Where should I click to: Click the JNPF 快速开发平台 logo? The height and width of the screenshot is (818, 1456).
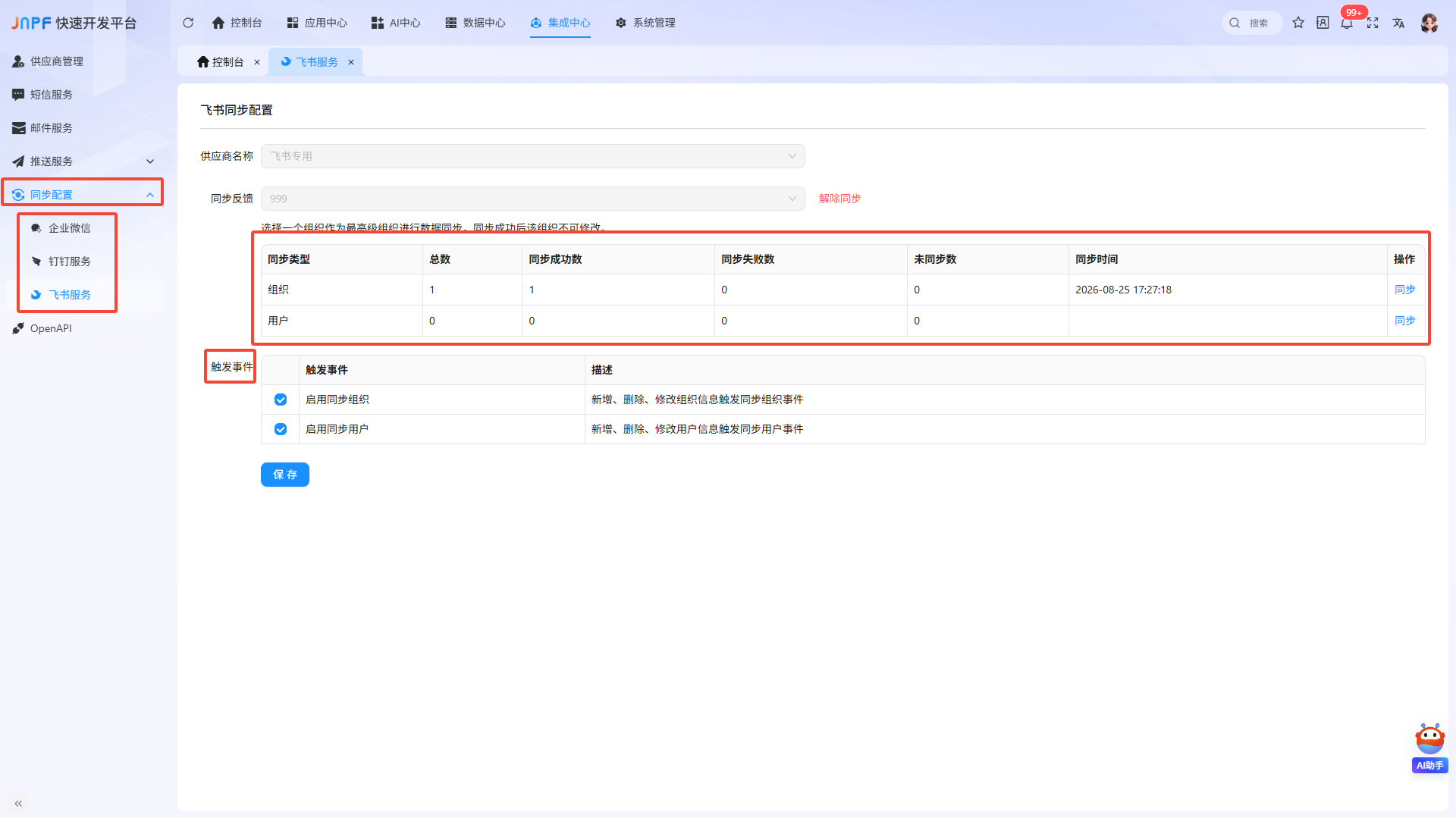click(x=74, y=23)
